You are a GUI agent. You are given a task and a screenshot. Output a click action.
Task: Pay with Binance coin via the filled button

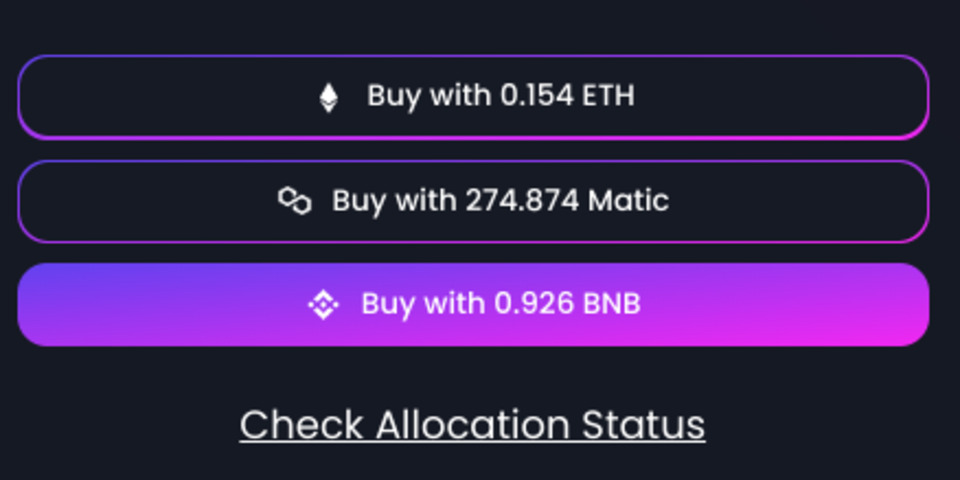point(473,304)
